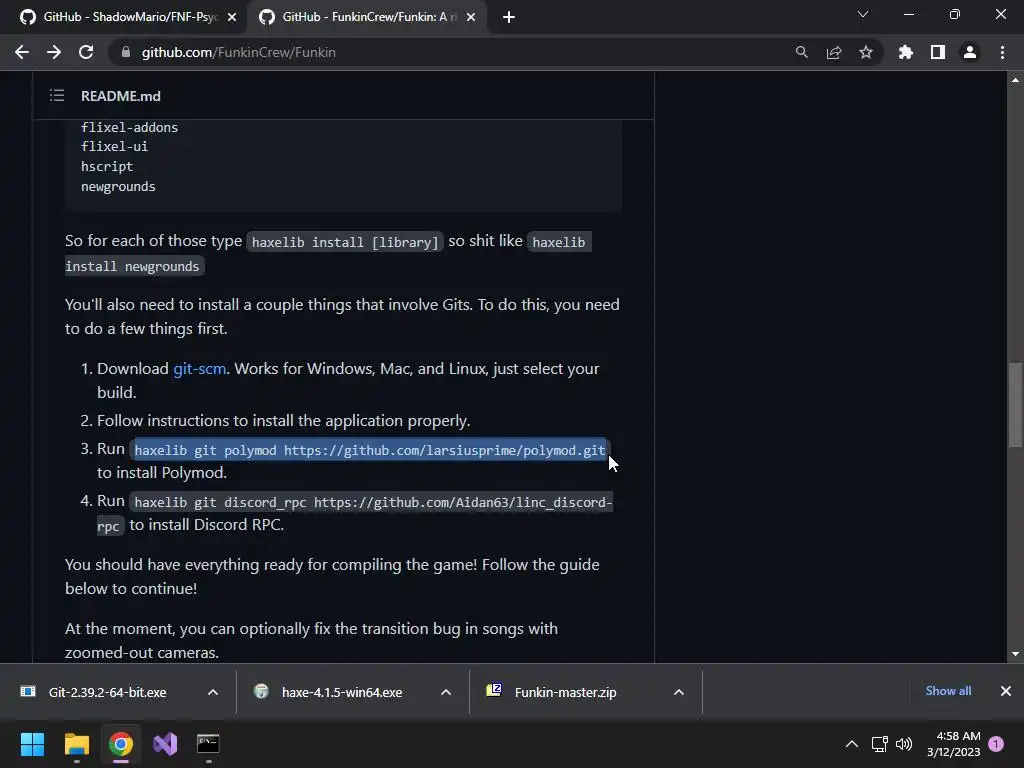
Task: Click the scrollbar up arrow
Action: point(1015,80)
